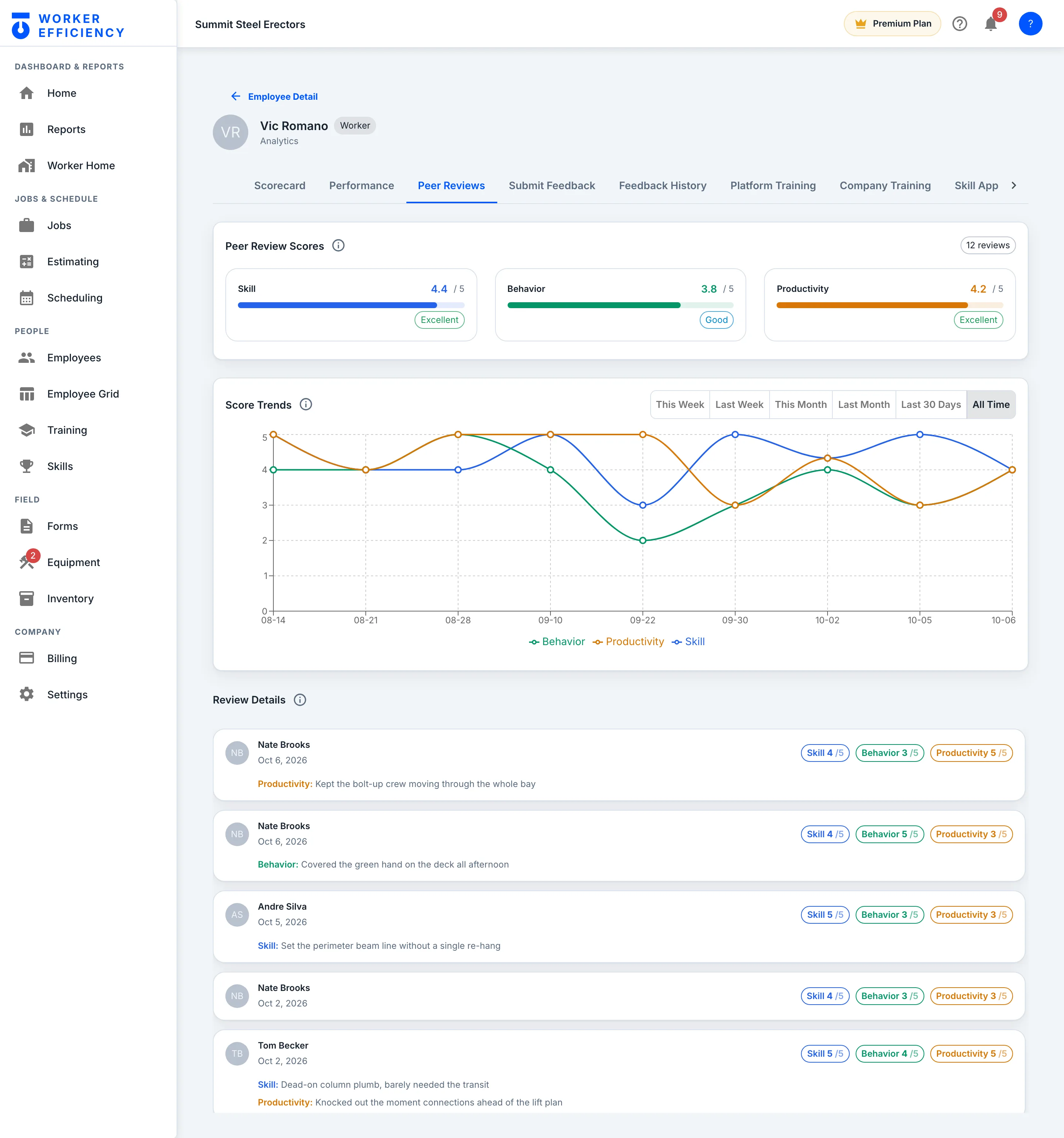Toggle Skill series in chart legend

coord(688,642)
